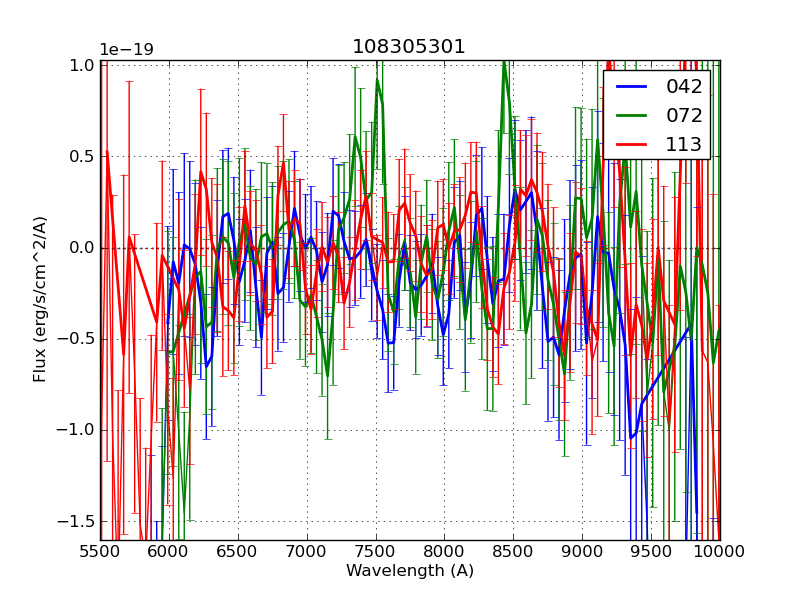Viewport: 800px width, 600px height.
Task: Click the green line sample in legend
Action: pos(632,116)
